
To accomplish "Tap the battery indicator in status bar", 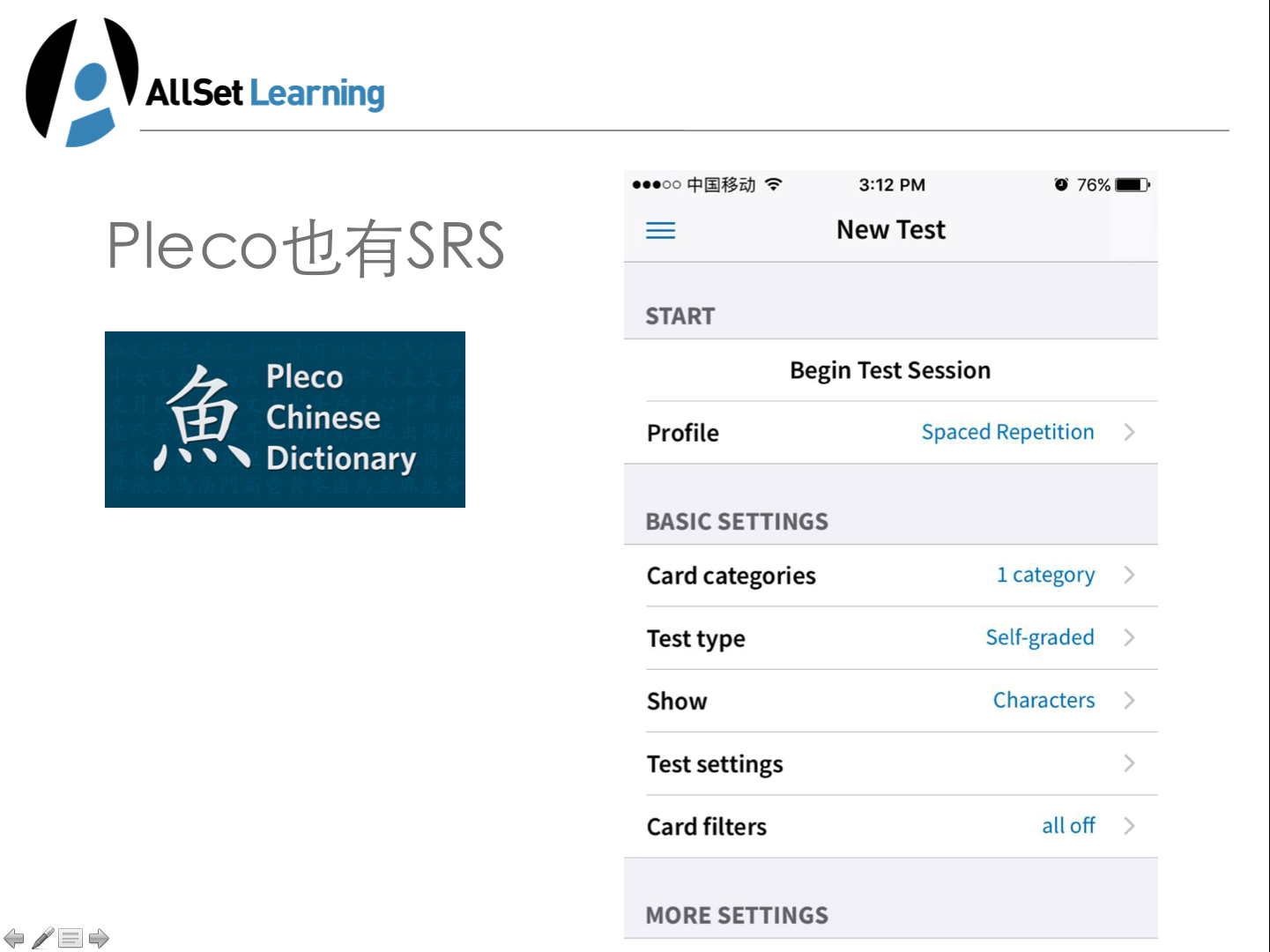I will pos(1133,185).
